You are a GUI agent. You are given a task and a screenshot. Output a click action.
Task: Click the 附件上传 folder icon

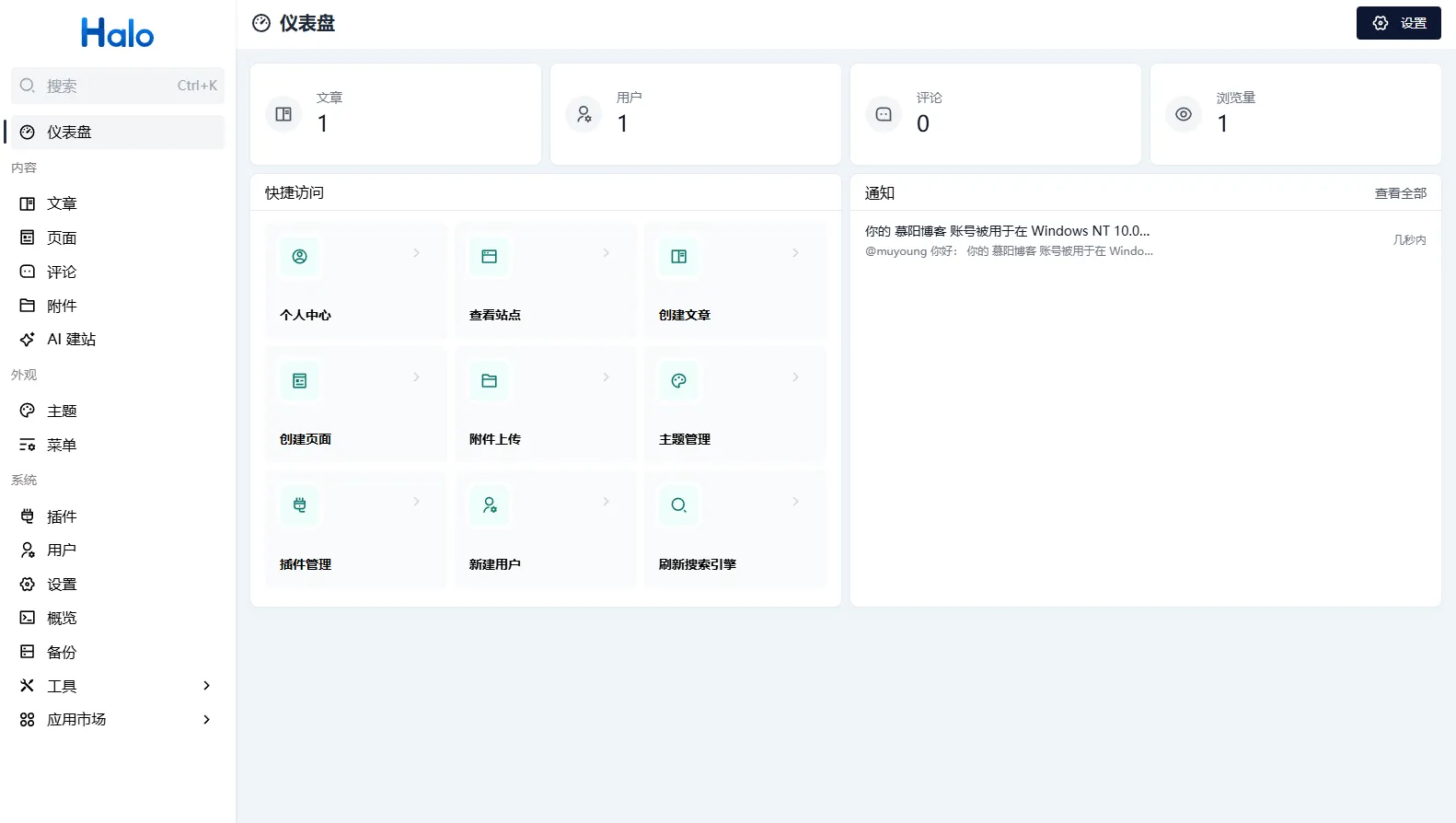(x=489, y=381)
